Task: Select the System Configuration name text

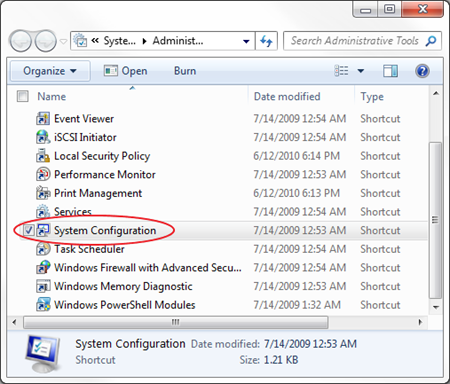Action: pyautogui.click(x=105, y=230)
